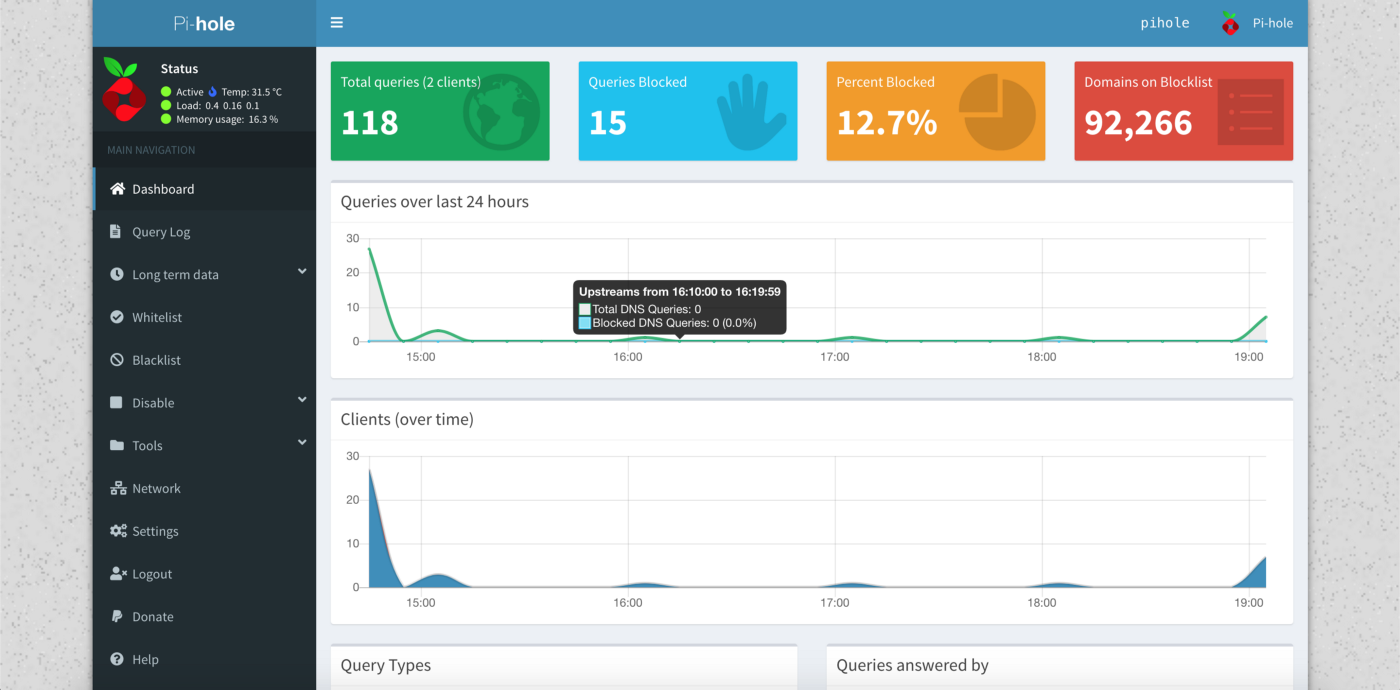
Task: Open the Pi-hole user menu at top right
Action: coord(1257,23)
